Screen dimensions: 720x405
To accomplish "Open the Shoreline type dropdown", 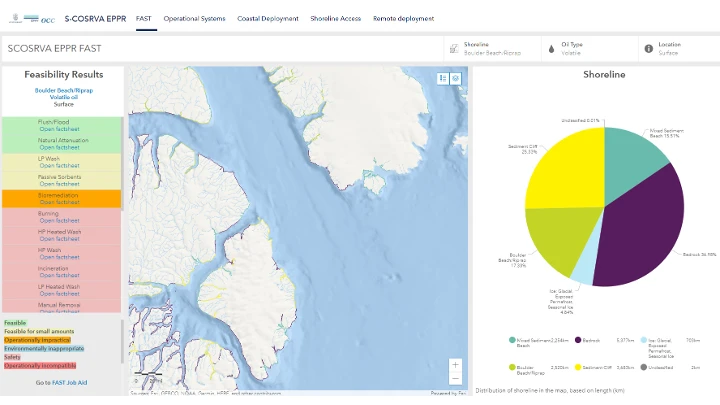I will [x=490, y=48].
